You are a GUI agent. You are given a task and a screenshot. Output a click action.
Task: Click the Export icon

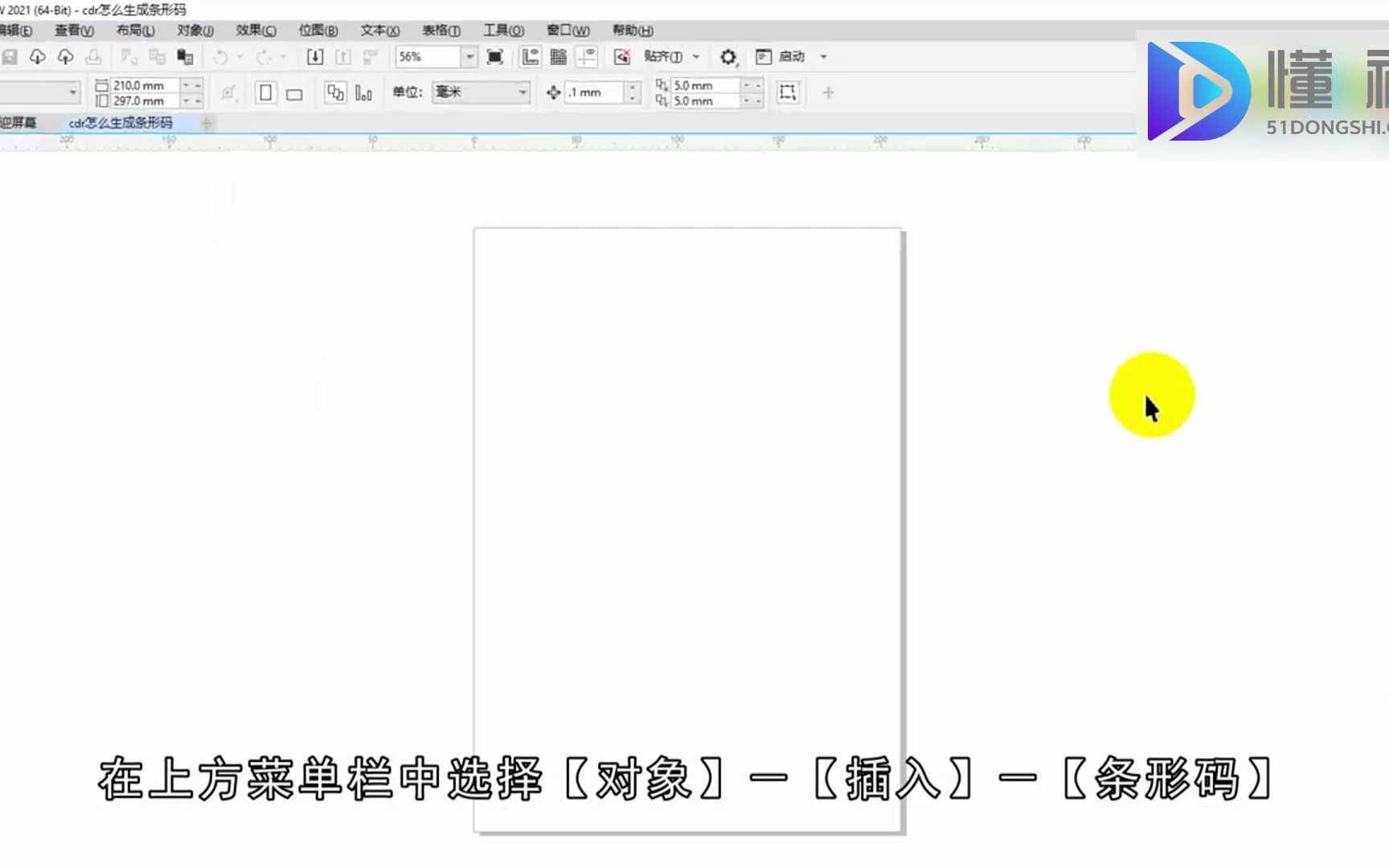point(343,57)
